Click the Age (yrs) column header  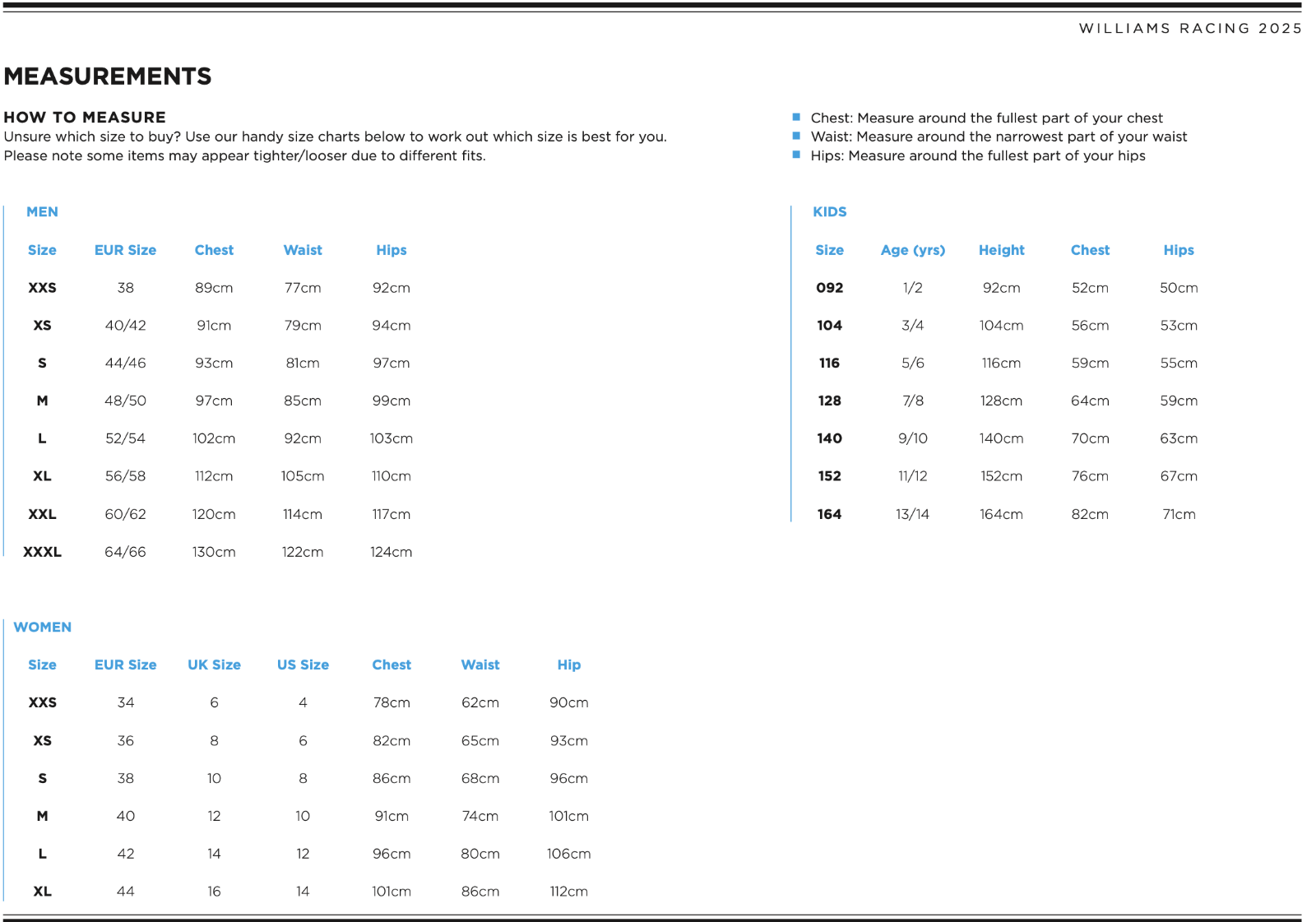pos(912,250)
